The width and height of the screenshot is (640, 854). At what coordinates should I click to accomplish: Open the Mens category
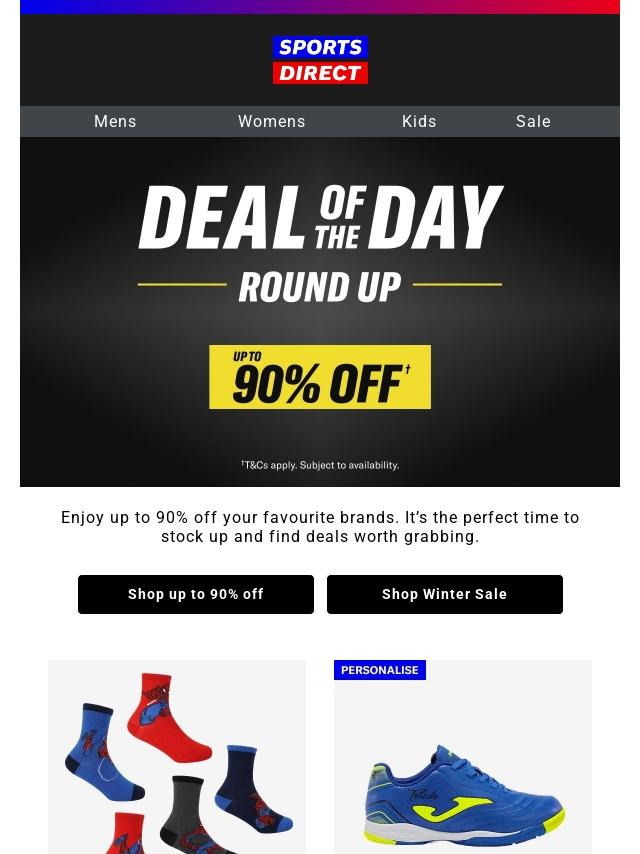(x=115, y=121)
